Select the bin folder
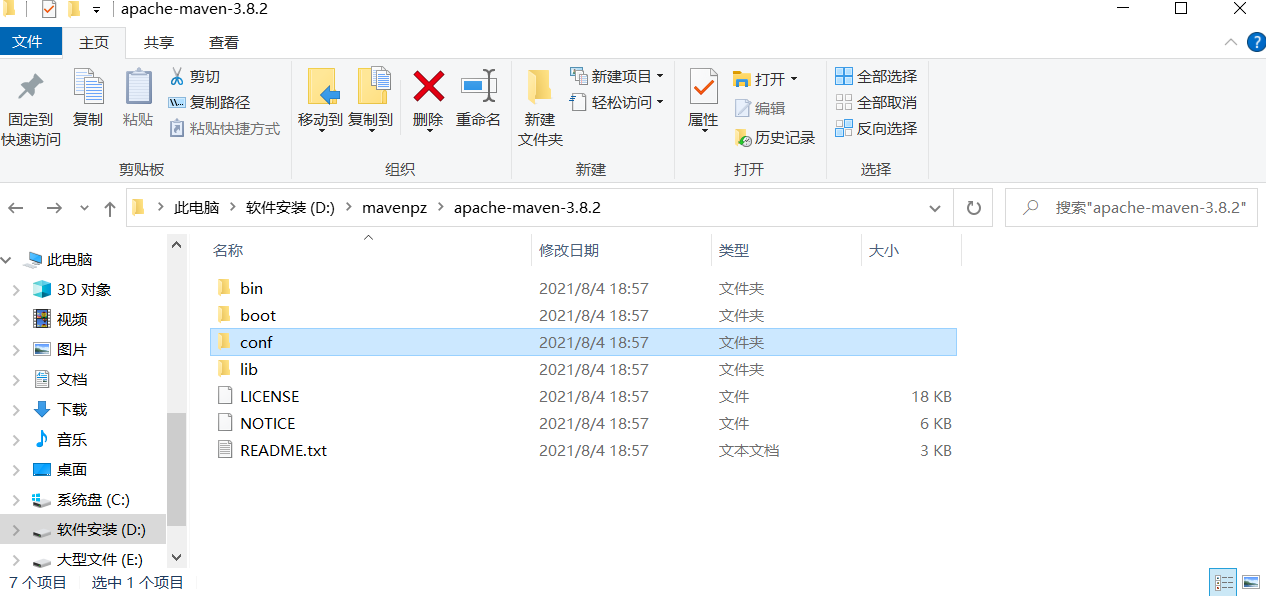The width and height of the screenshot is (1266, 596). click(583, 288)
